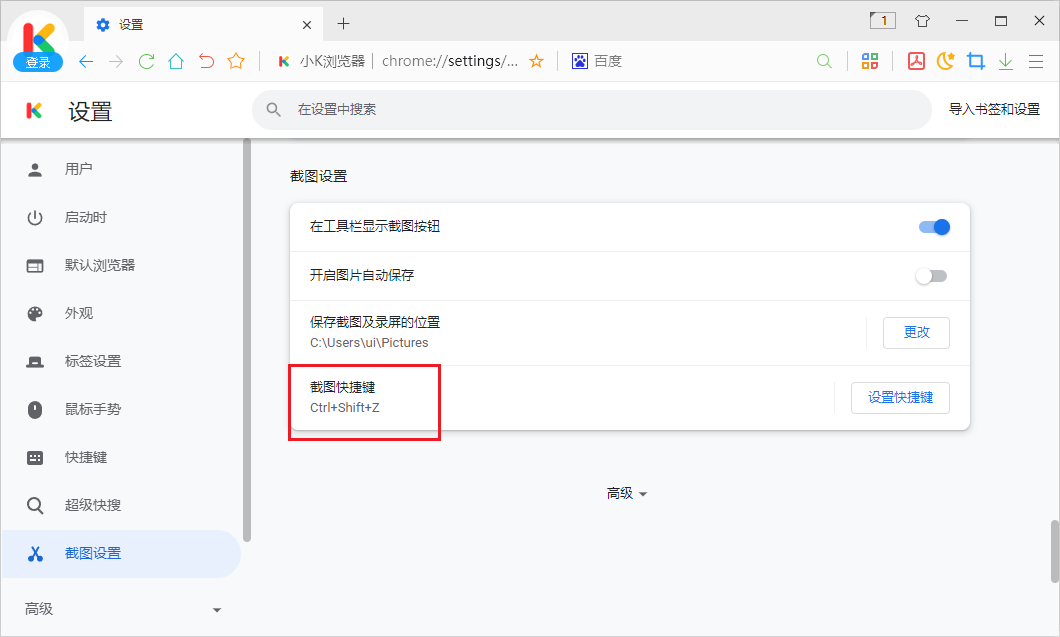Click the 设置快捷键 button

(900, 398)
